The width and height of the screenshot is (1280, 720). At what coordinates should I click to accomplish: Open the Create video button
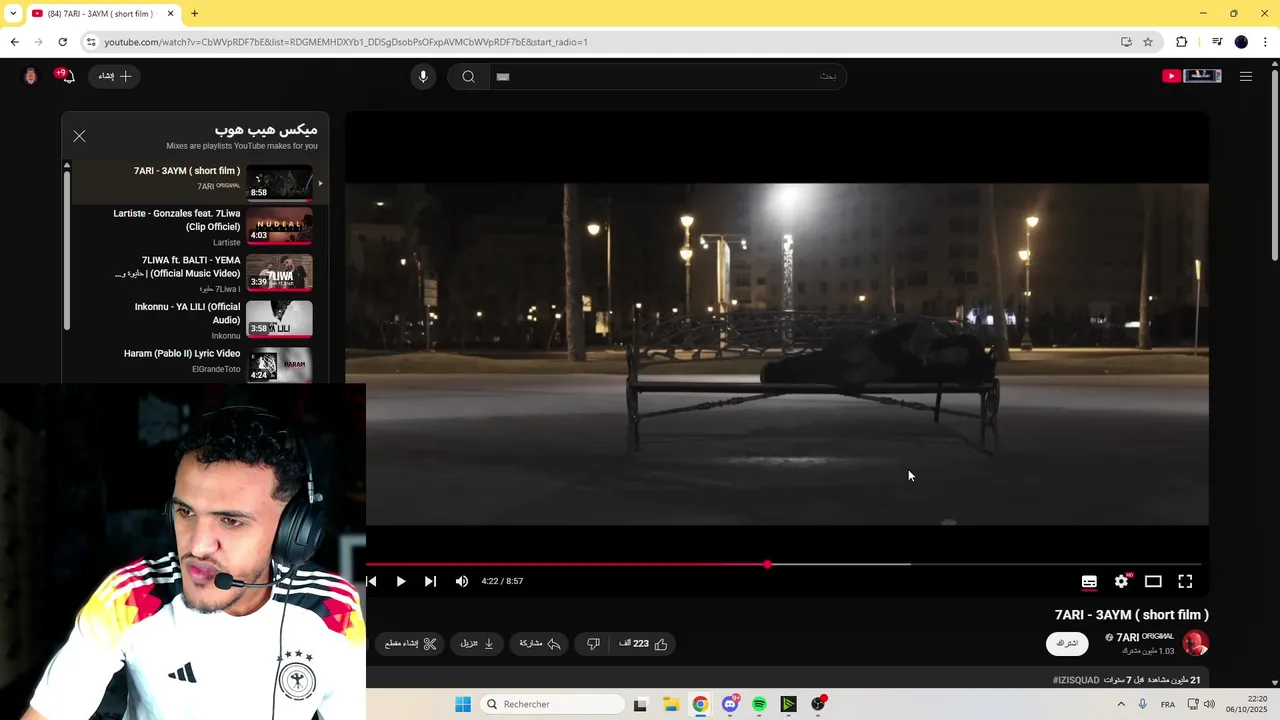(x=114, y=76)
